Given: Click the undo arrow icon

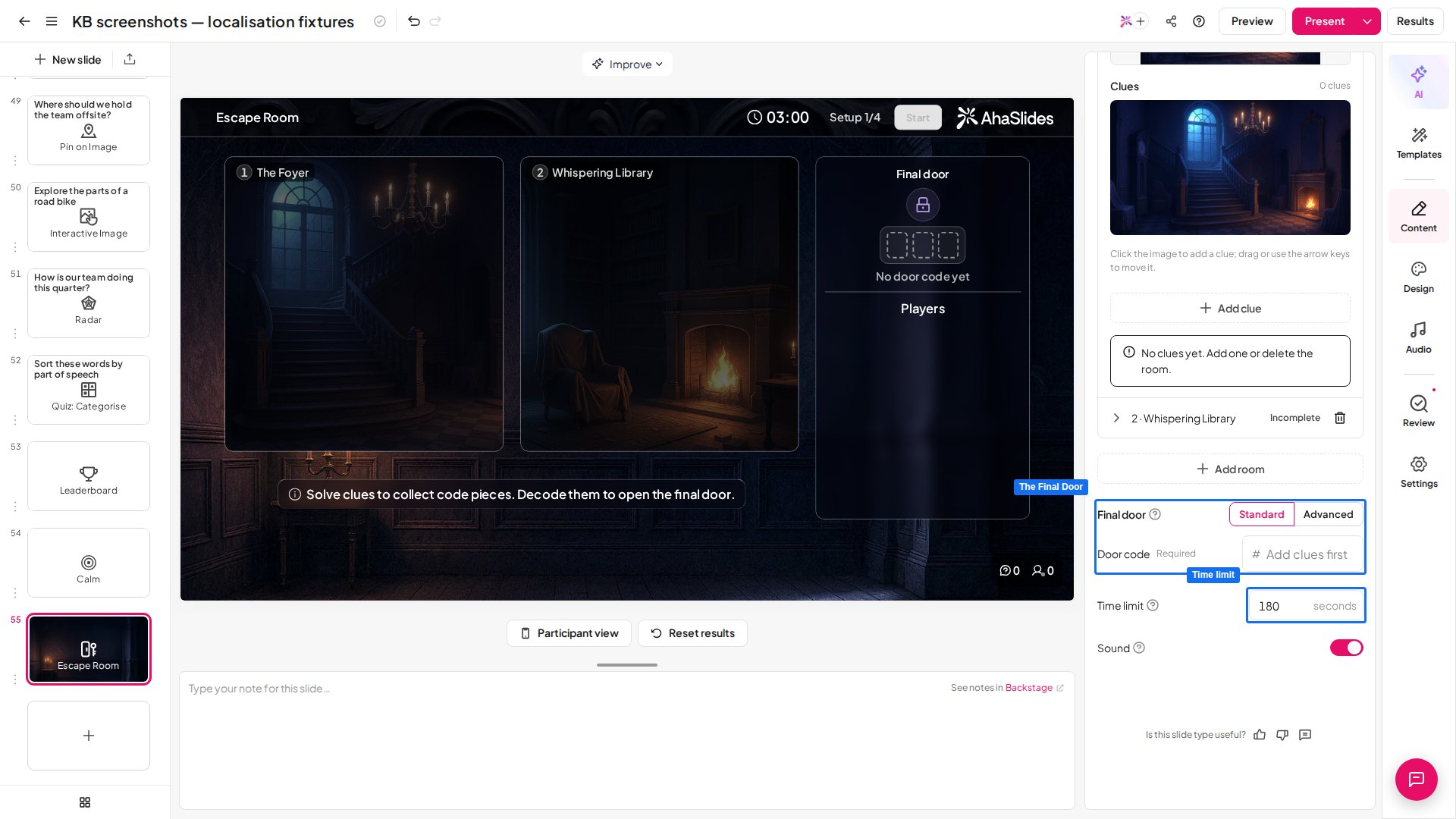Looking at the screenshot, I should 414,21.
